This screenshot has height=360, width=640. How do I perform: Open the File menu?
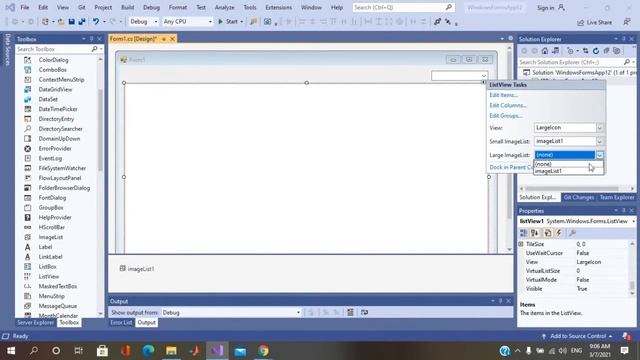coord(25,7)
